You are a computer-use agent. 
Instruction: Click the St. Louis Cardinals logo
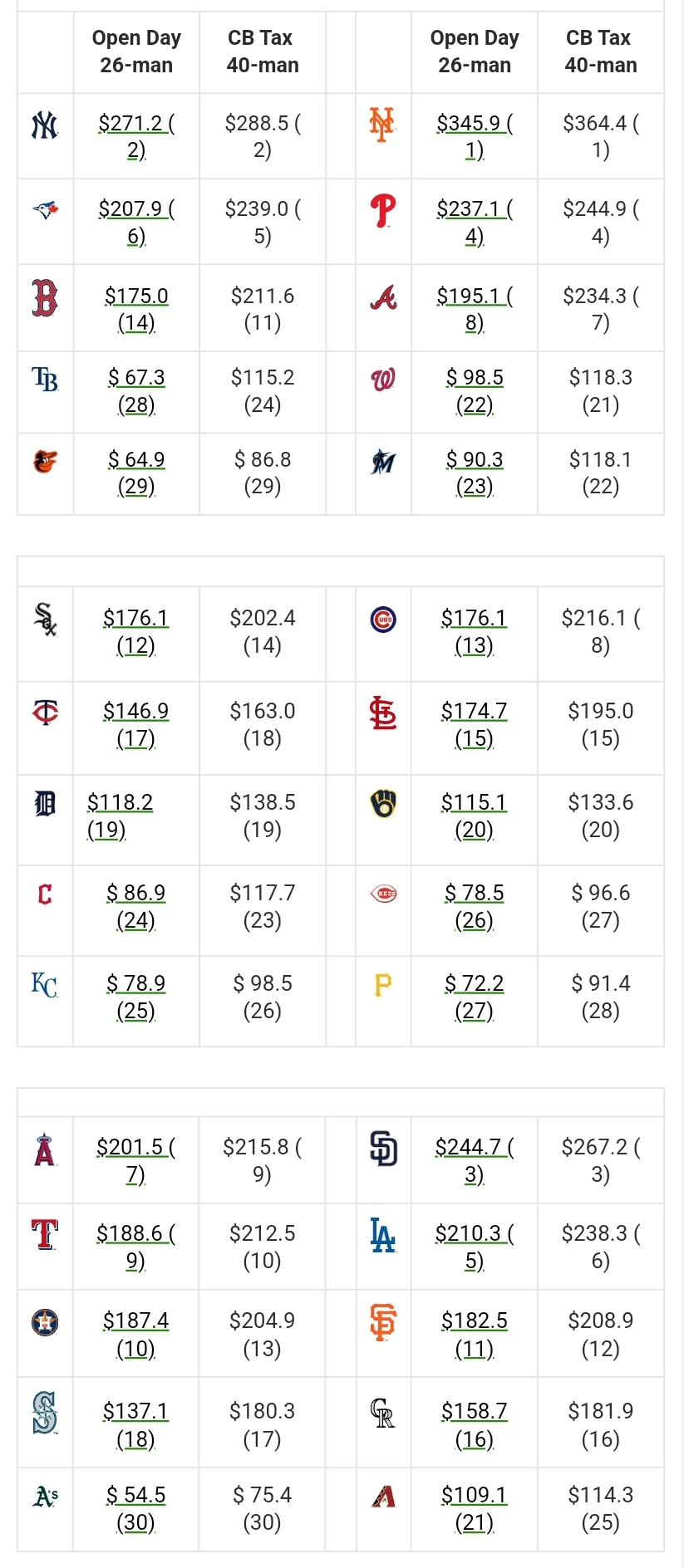383,713
